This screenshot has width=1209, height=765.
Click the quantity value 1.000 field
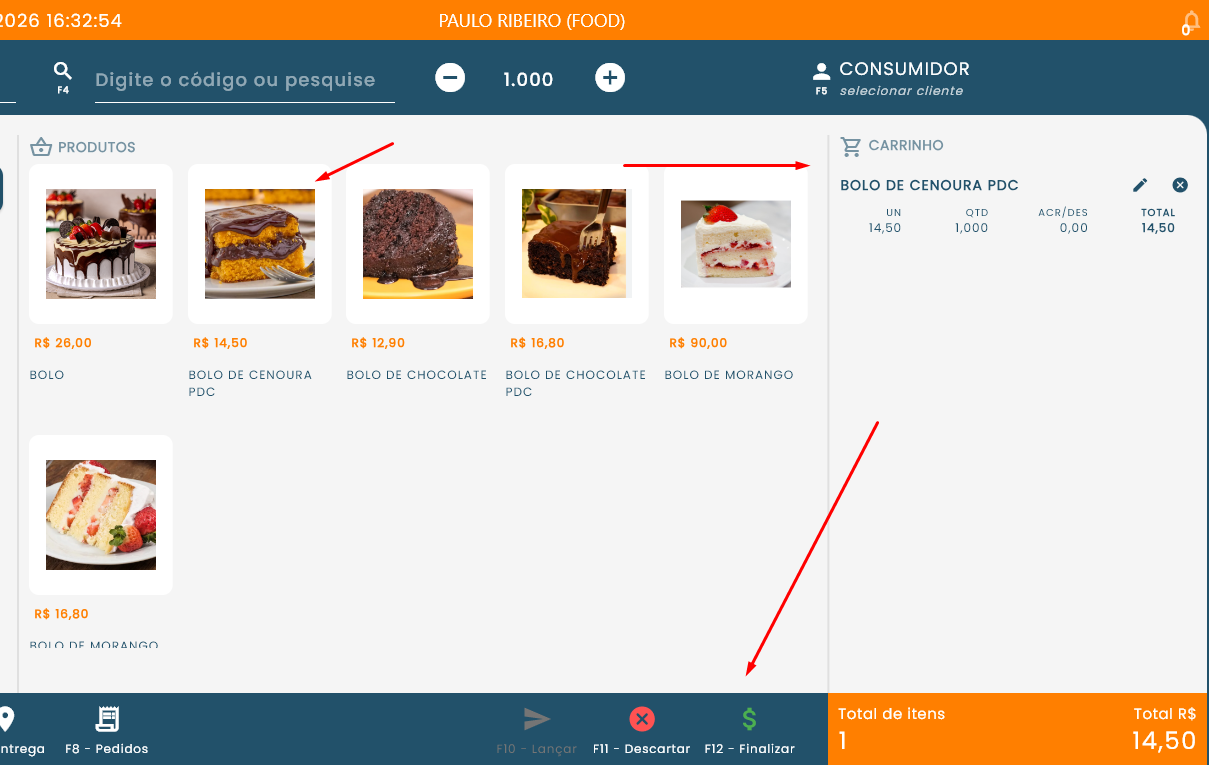pos(528,79)
